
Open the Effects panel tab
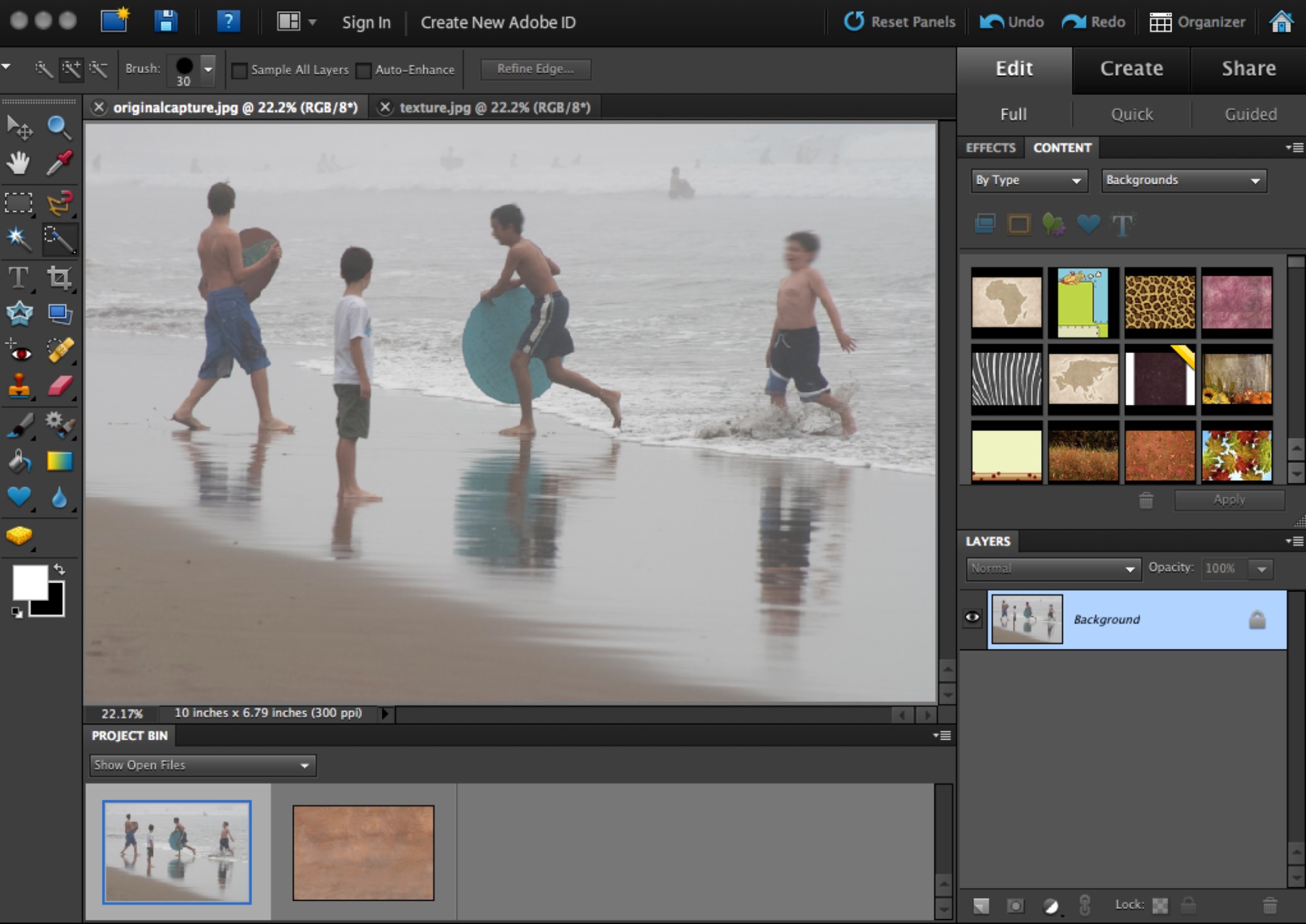990,148
